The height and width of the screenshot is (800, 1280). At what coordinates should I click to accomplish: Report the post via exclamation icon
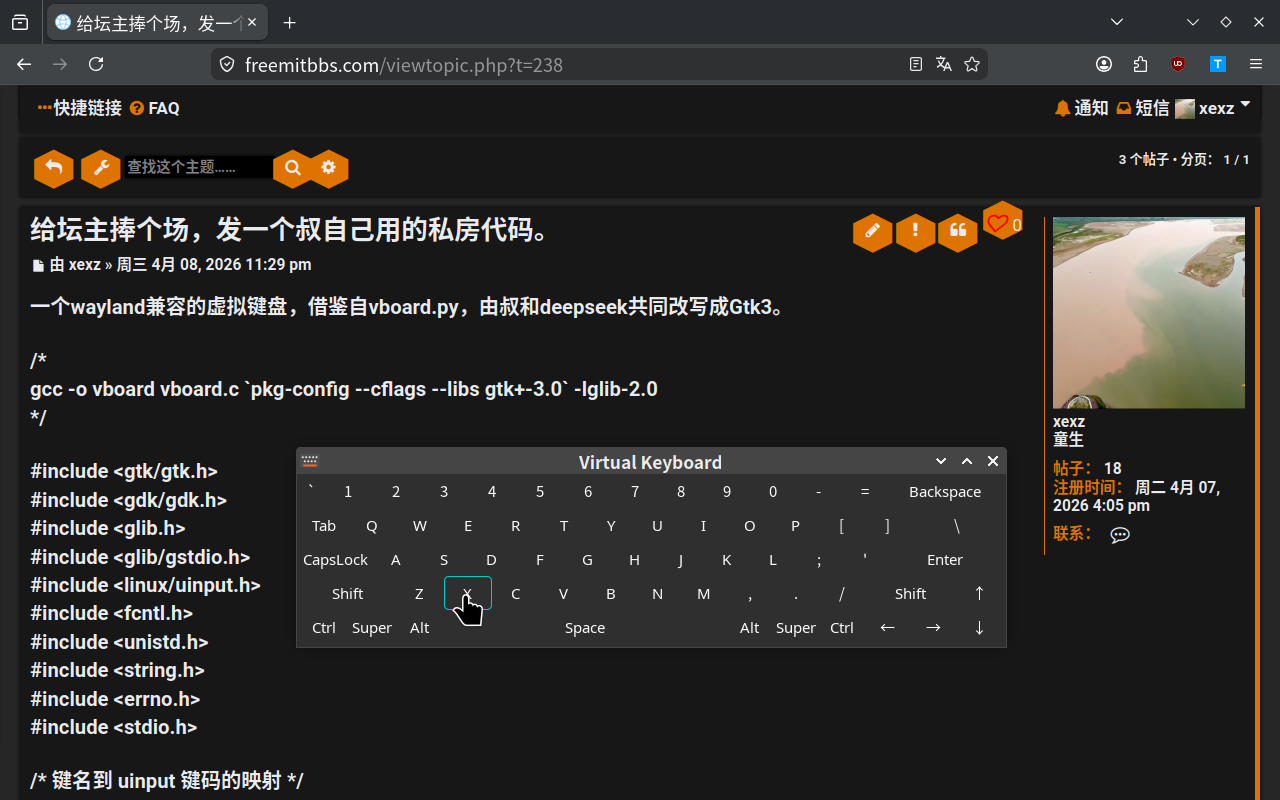click(915, 232)
